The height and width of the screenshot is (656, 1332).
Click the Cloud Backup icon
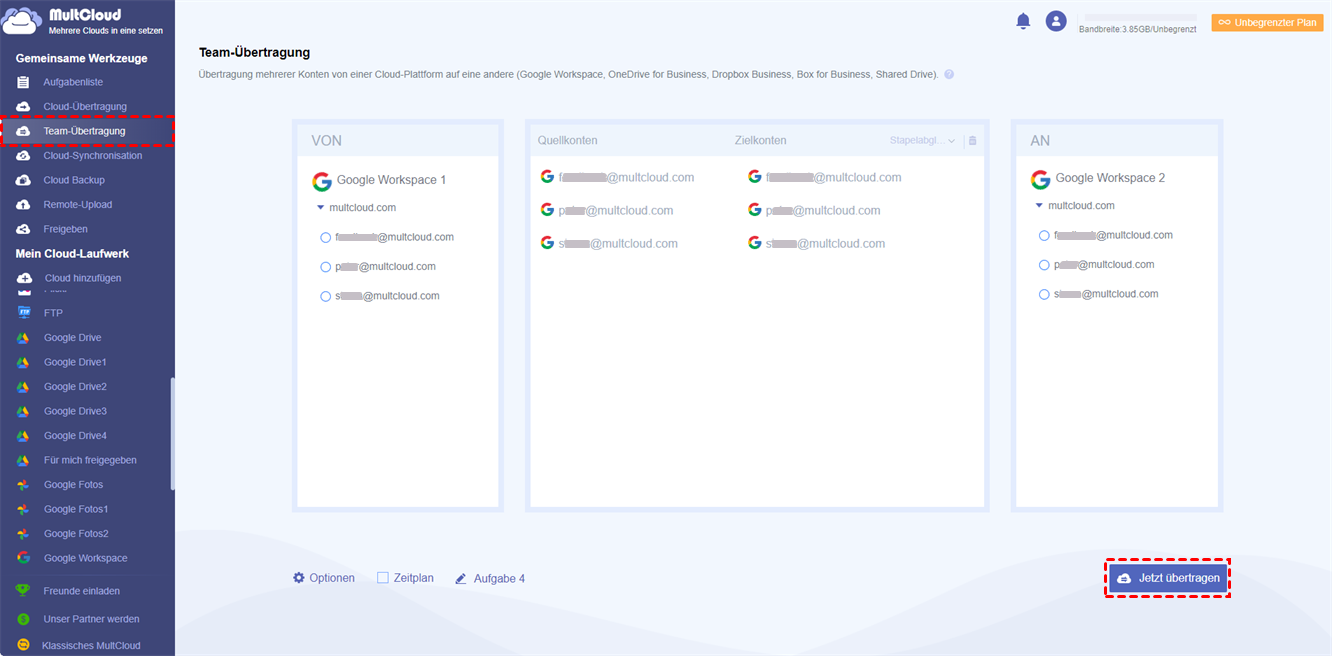[x=23, y=180]
